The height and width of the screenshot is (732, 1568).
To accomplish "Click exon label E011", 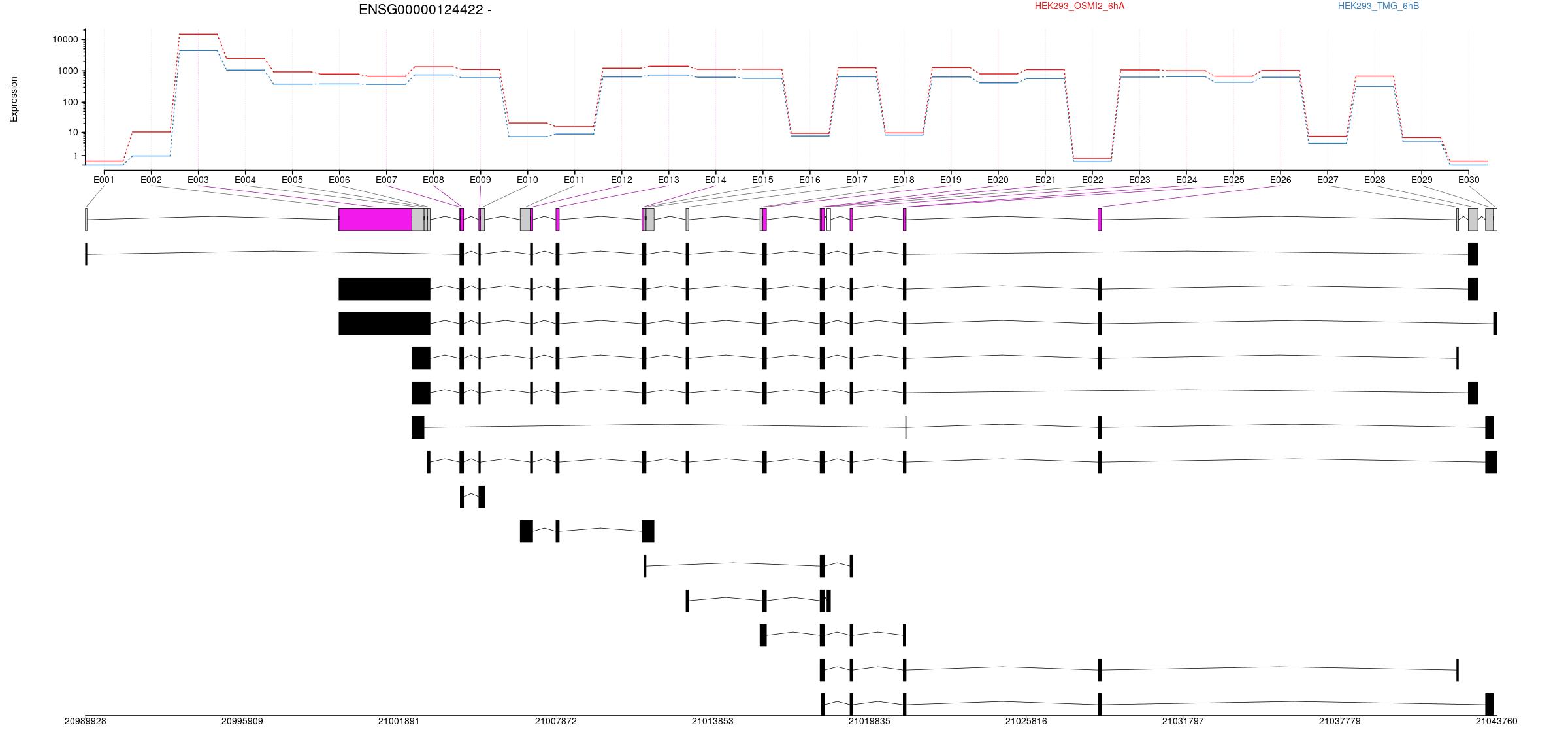I will (574, 180).
